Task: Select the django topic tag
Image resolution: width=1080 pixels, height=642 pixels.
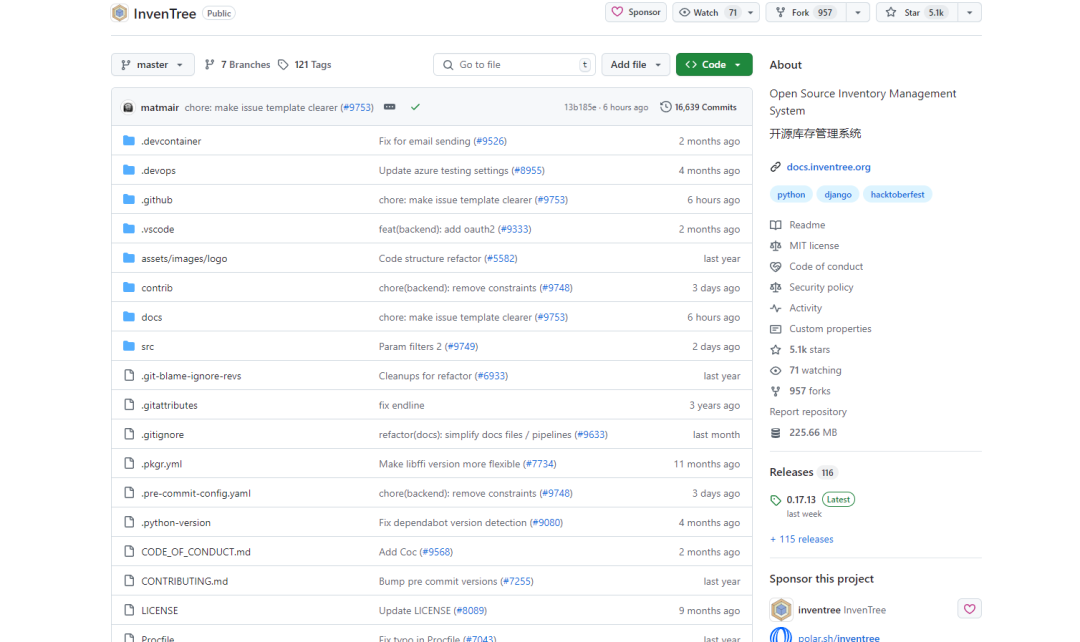Action: pos(838,194)
